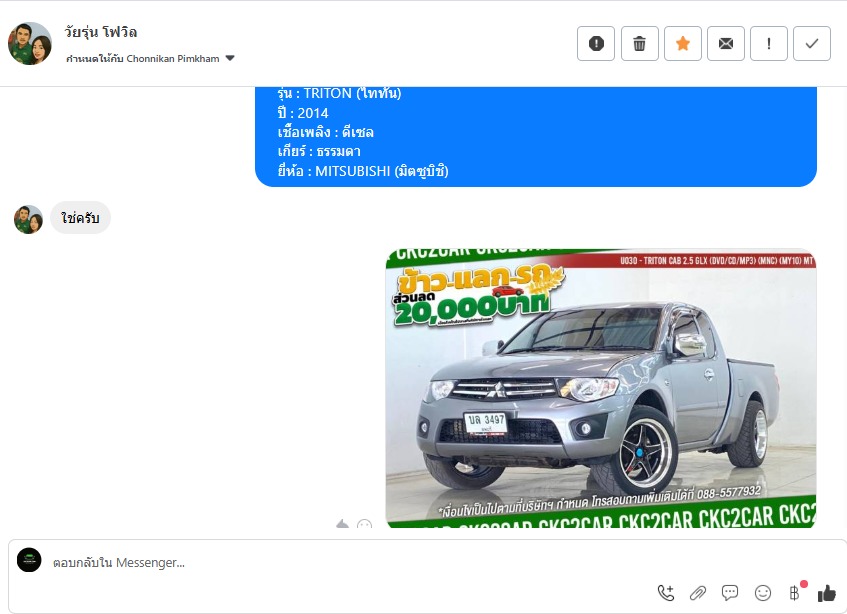Attach a file with paperclip icon
Viewport: 847px width, 614px height.
click(x=698, y=593)
